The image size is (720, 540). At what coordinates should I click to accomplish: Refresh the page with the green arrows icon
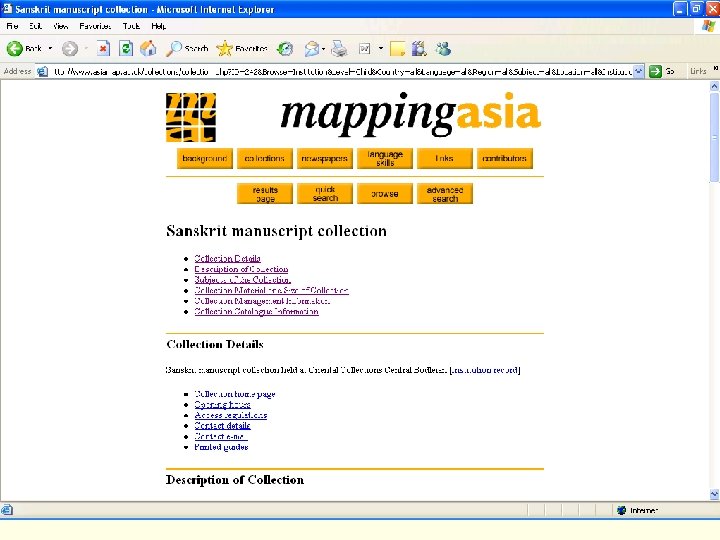pos(126,48)
